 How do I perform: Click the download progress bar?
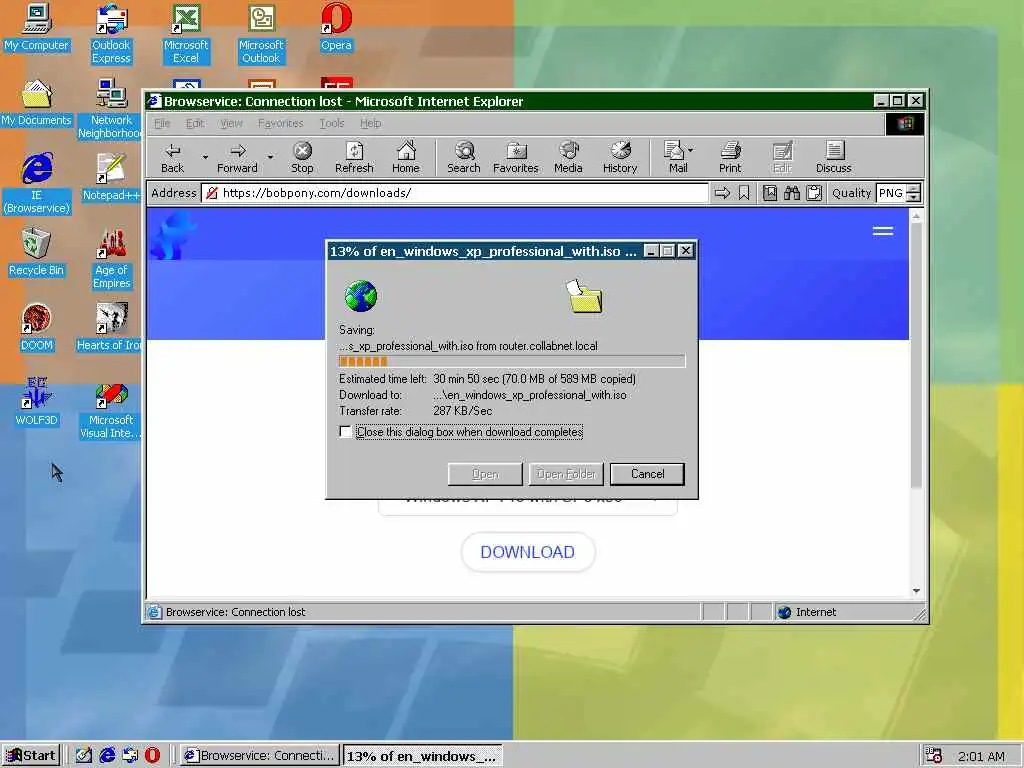(x=512, y=361)
